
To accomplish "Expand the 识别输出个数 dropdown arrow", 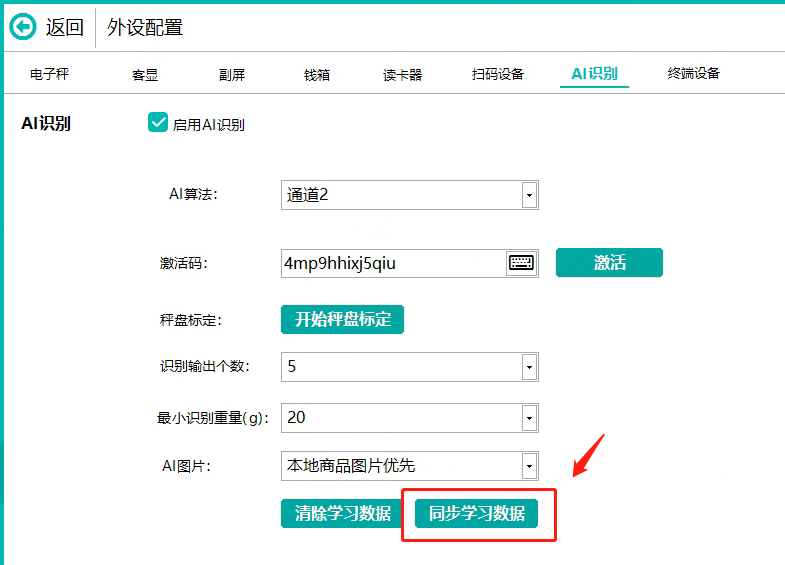I will [x=529, y=367].
